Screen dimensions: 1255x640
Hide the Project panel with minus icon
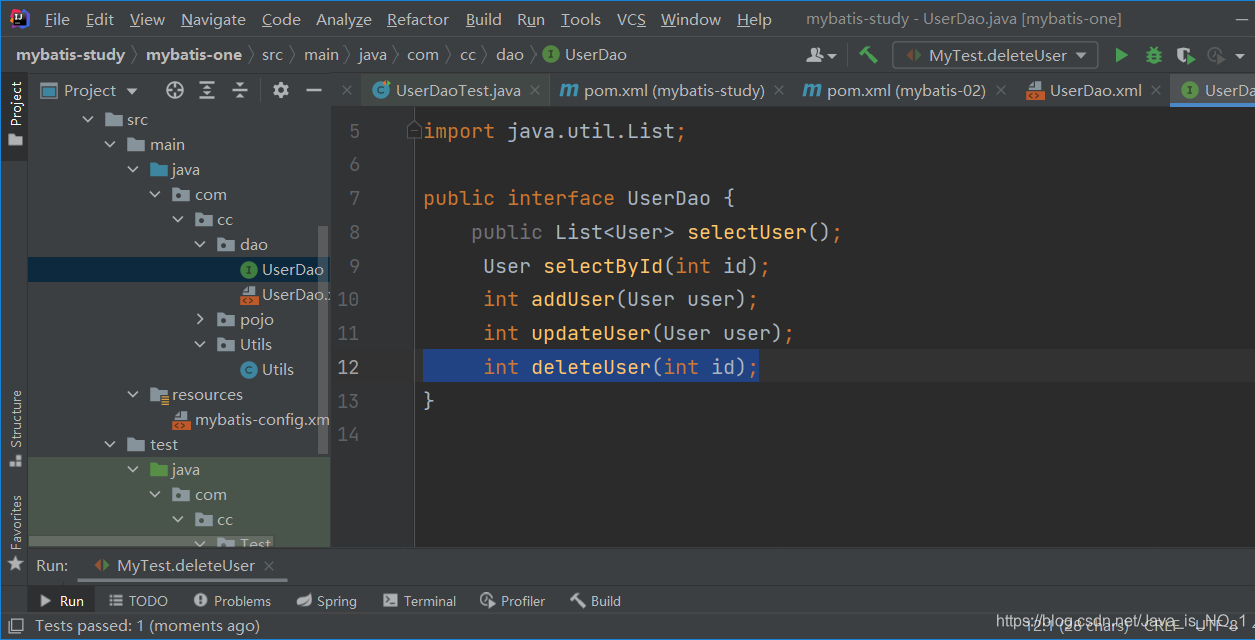tap(313, 90)
